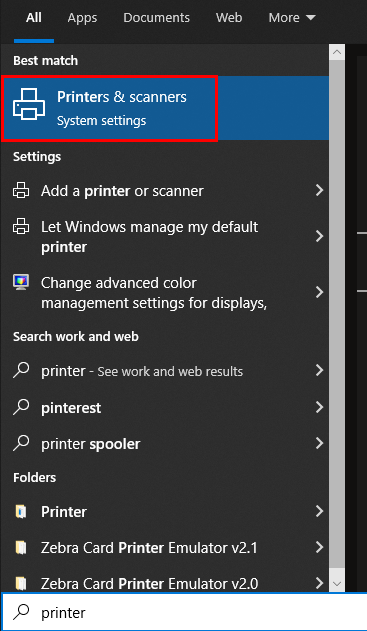Screen dimensions: 367x631
Task: Click magnifier icon beside pinterest suggestion
Action: [x=21, y=407]
